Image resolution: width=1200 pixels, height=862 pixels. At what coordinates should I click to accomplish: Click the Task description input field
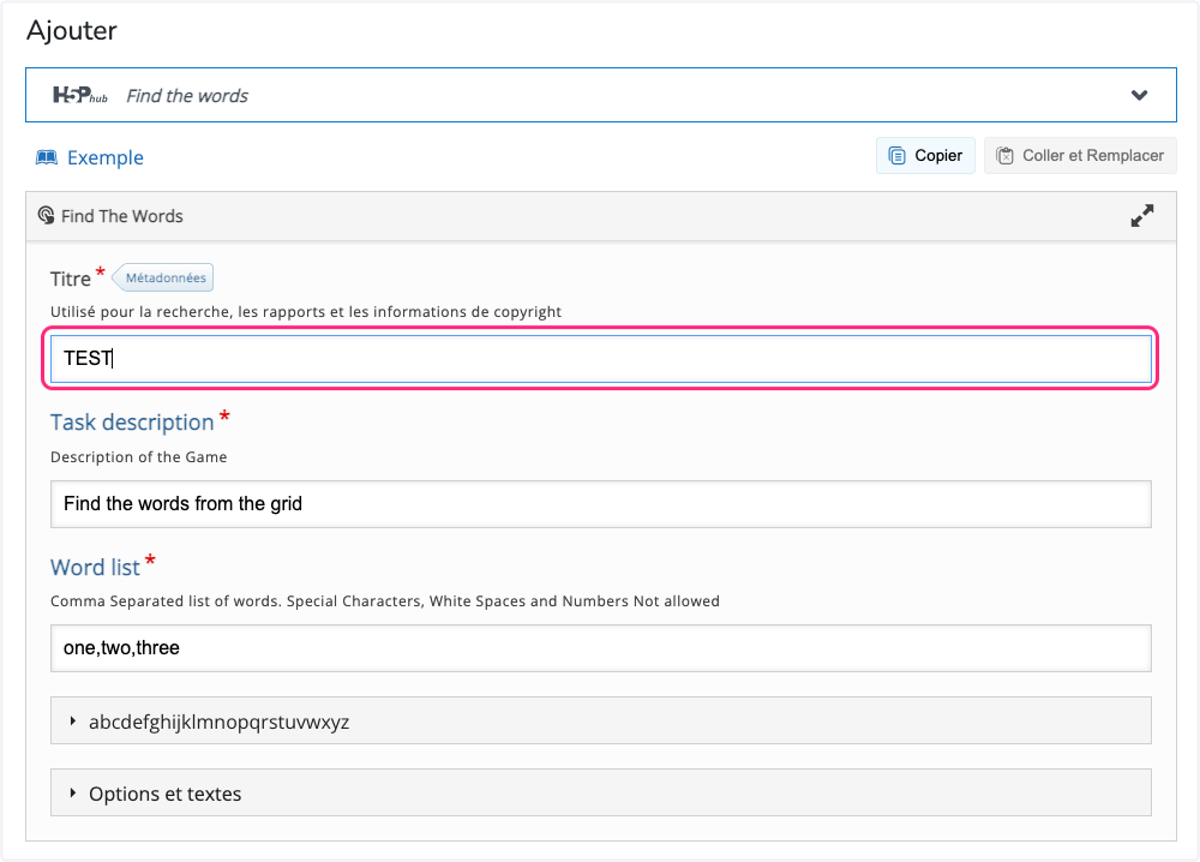tap(600, 504)
